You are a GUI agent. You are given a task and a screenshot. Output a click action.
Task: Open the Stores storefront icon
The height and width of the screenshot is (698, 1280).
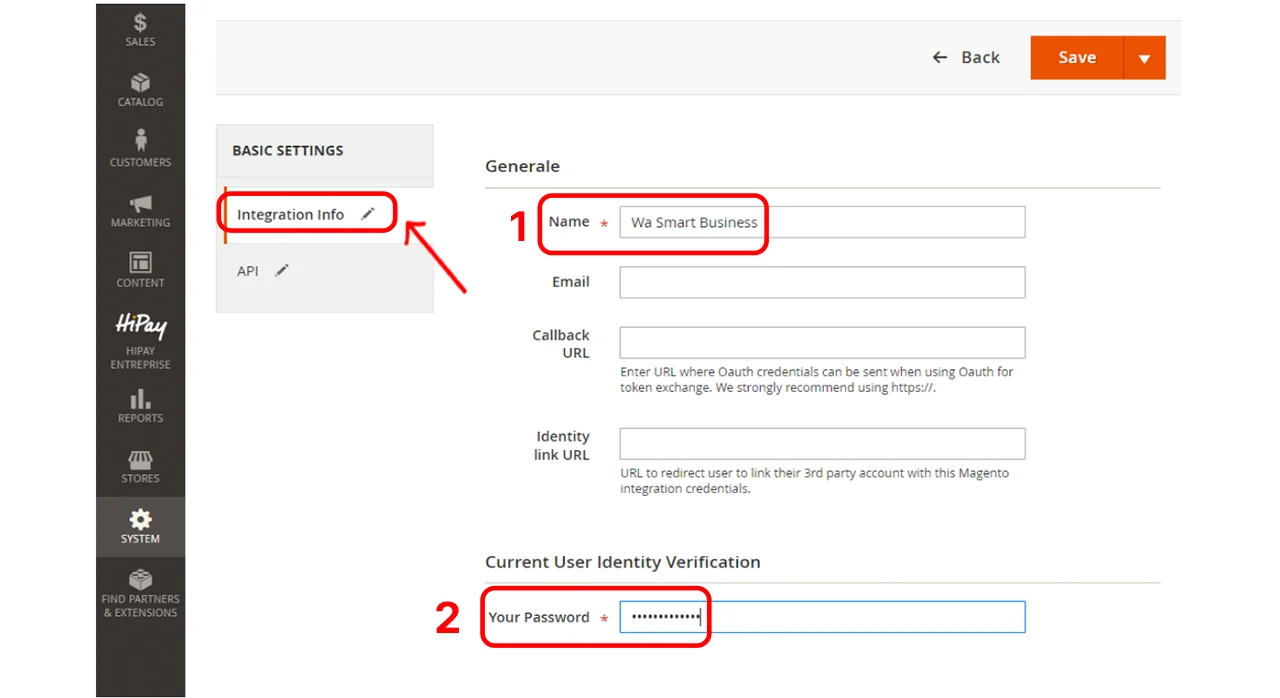tap(140, 460)
